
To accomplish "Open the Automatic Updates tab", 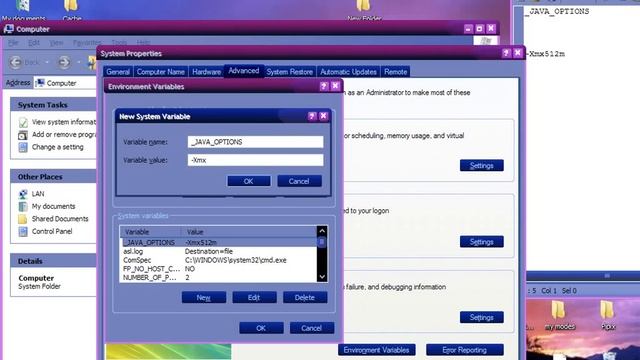I will point(348,72).
